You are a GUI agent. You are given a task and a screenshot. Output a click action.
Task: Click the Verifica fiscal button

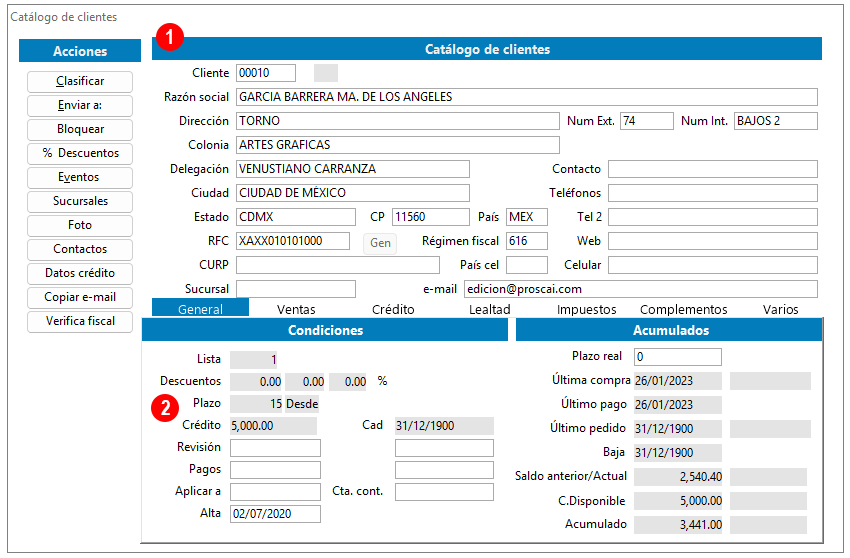click(80, 321)
